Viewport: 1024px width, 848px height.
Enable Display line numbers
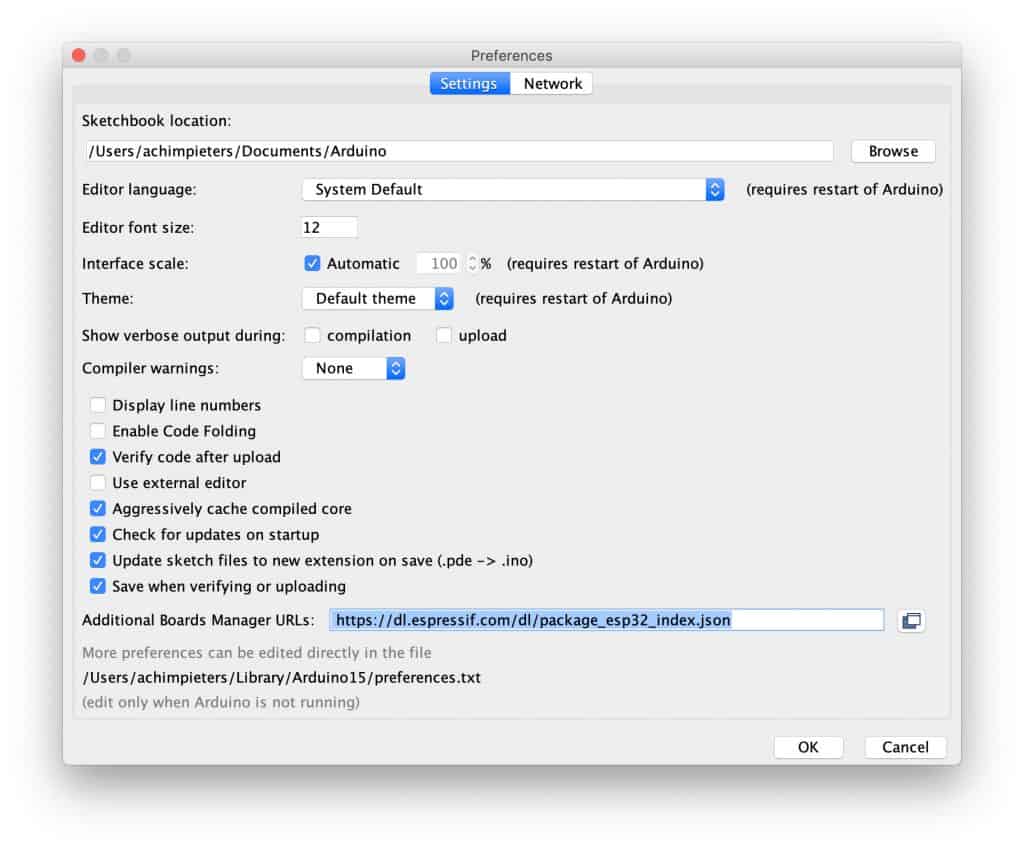pos(97,405)
